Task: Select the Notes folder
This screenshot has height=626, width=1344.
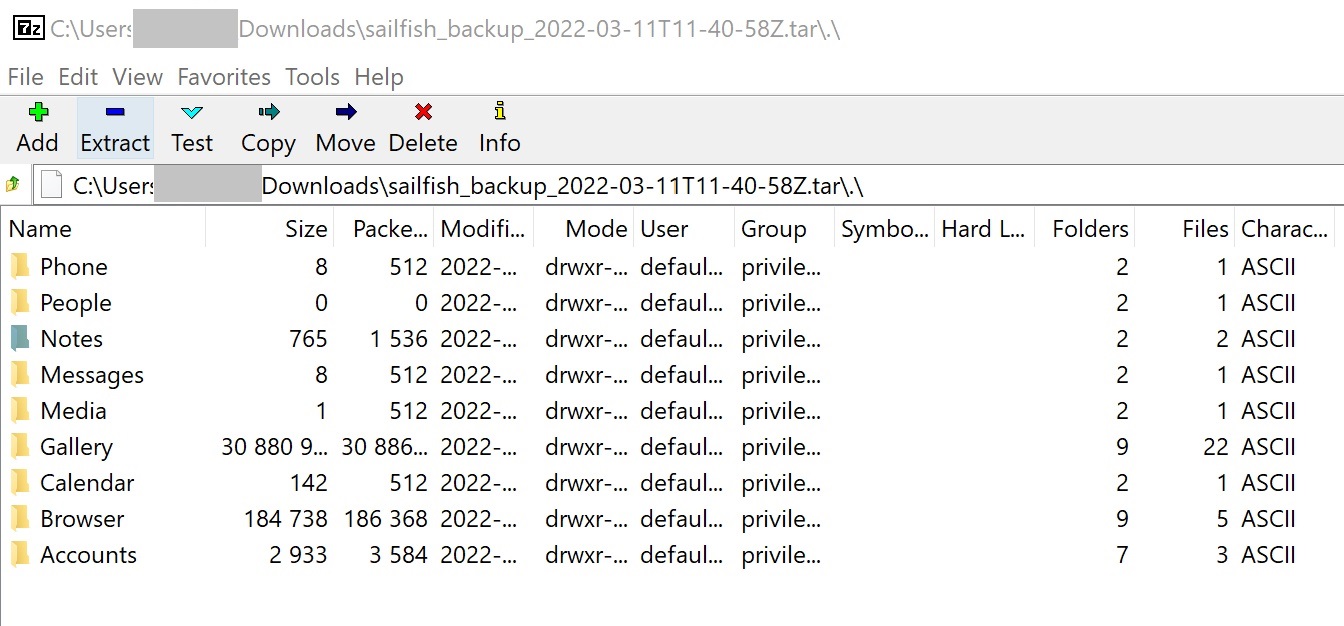Action: (x=71, y=339)
